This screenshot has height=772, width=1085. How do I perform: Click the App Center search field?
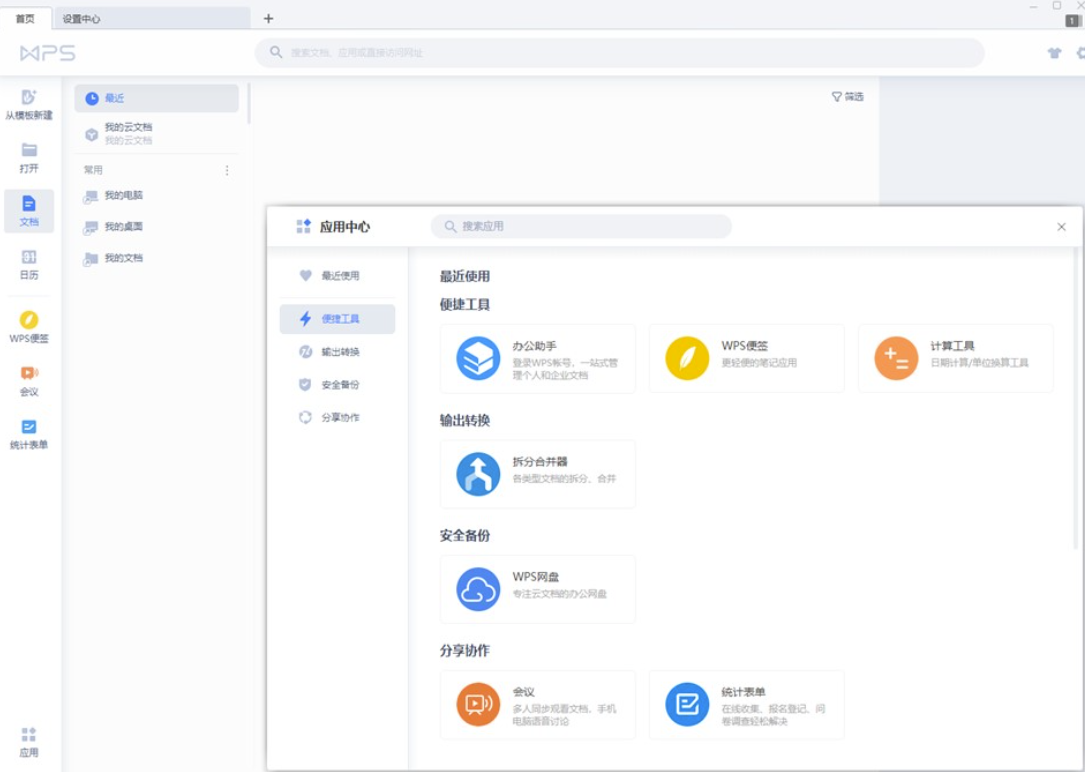point(582,226)
